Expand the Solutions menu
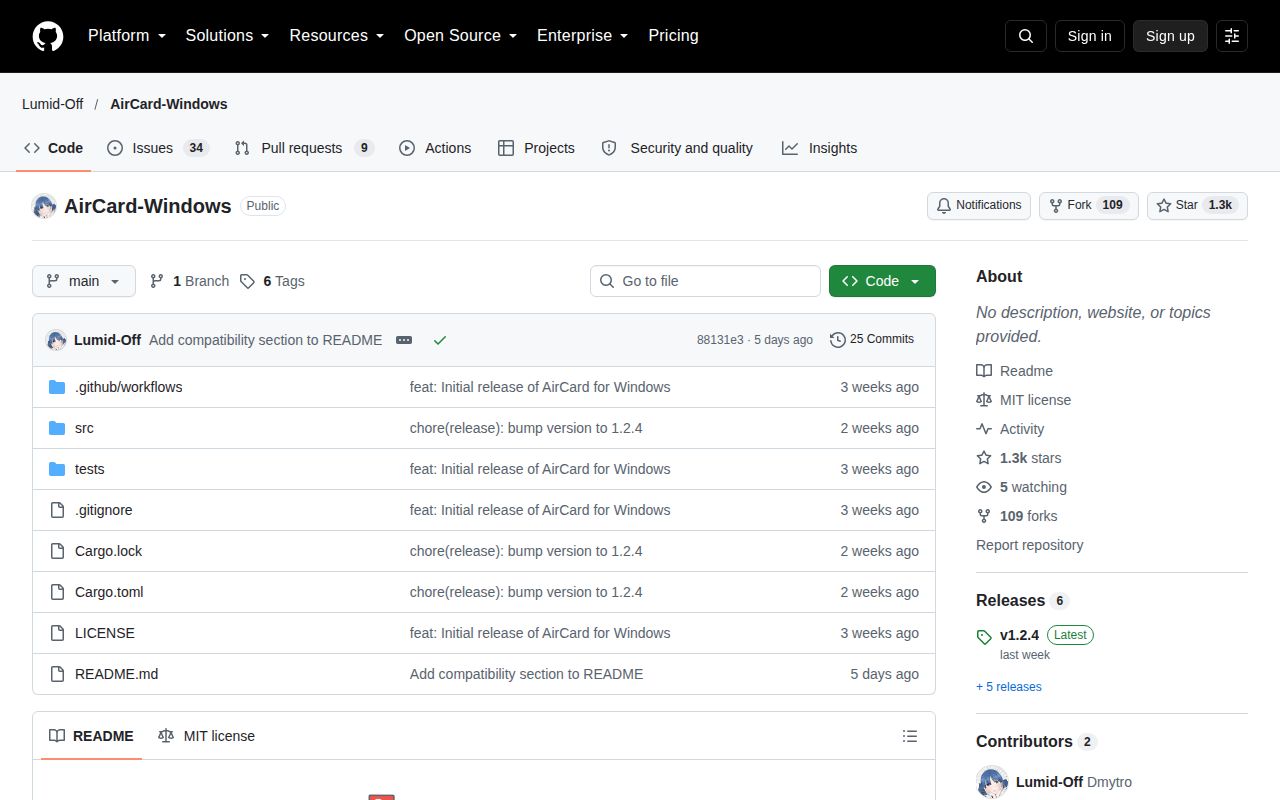Image resolution: width=1280 pixels, height=800 pixels. click(x=227, y=36)
